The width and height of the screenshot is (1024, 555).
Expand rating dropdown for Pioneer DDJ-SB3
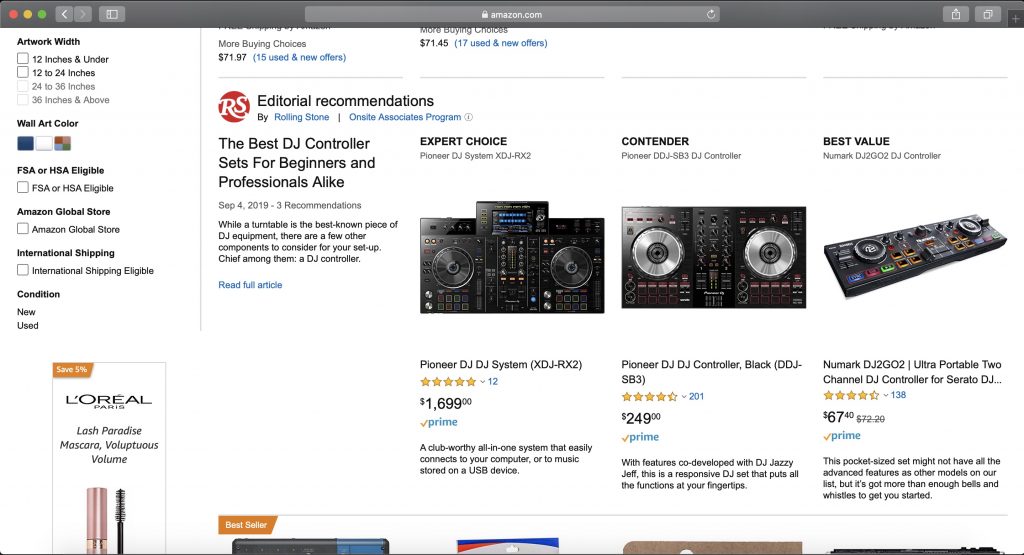point(684,397)
